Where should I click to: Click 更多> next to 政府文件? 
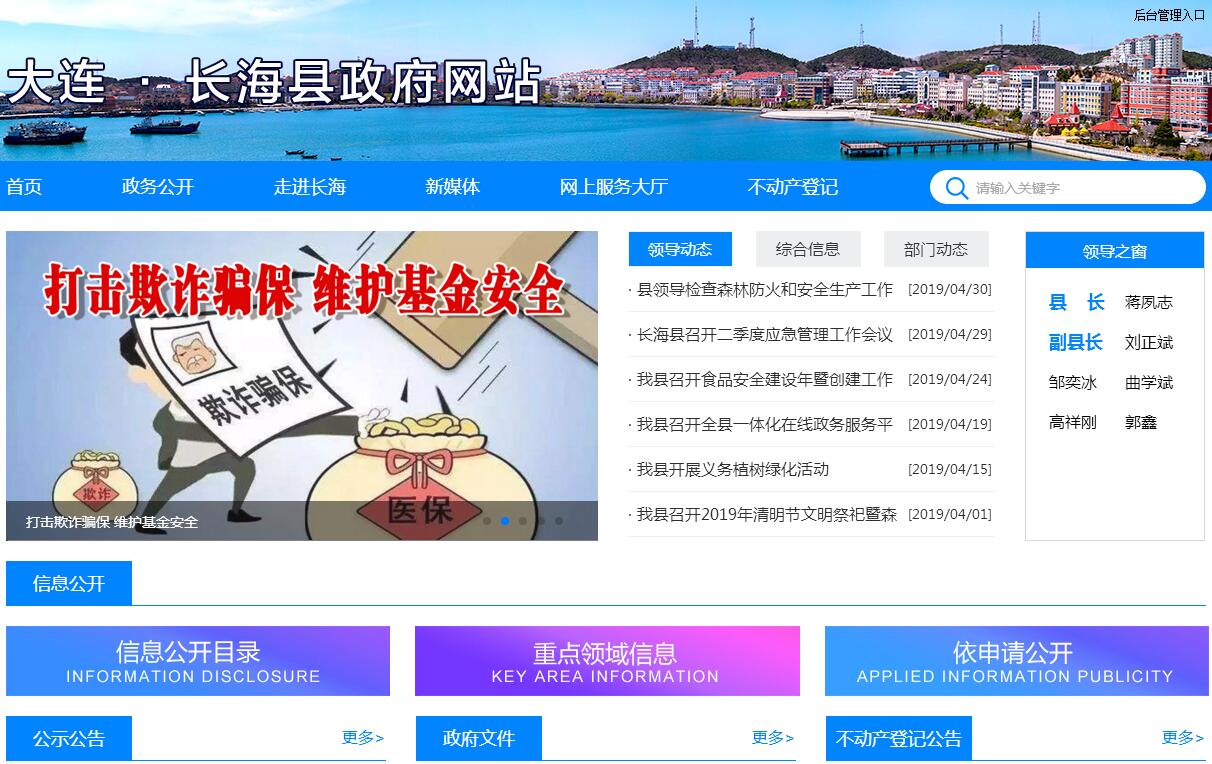[x=773, y=737]
